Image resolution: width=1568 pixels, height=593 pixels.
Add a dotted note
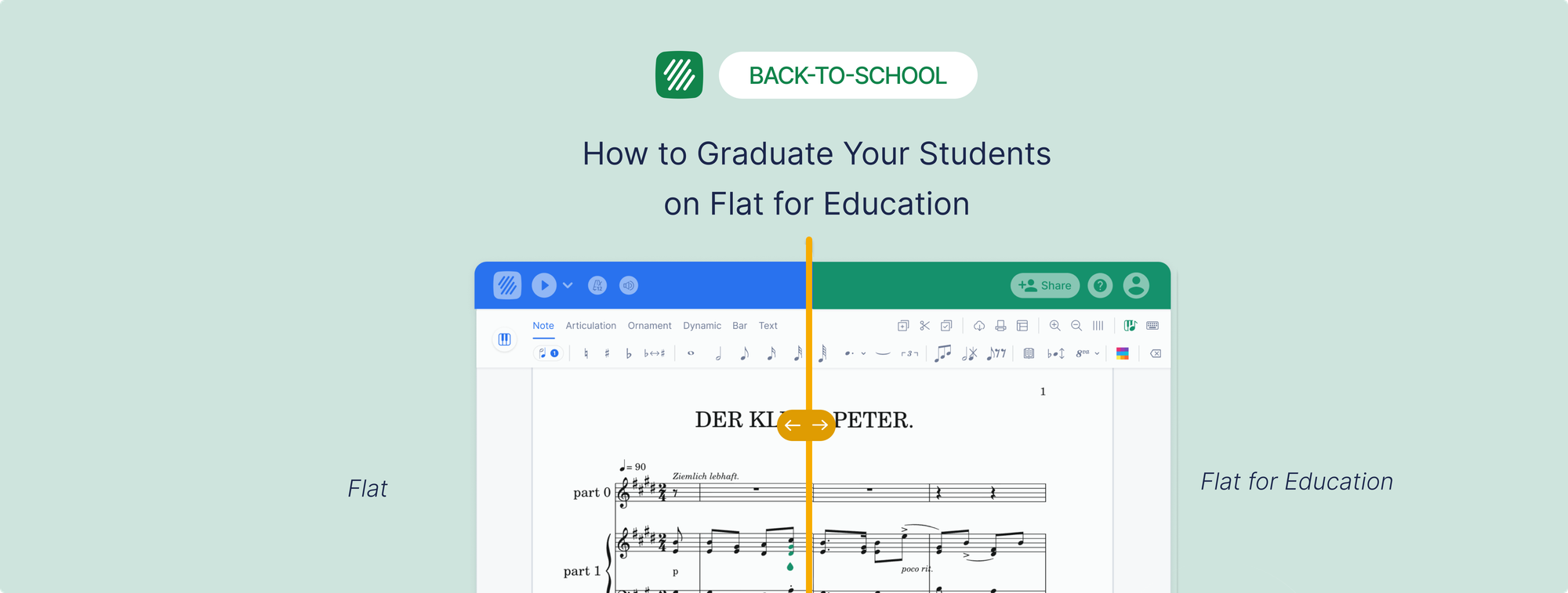(849, 353)
